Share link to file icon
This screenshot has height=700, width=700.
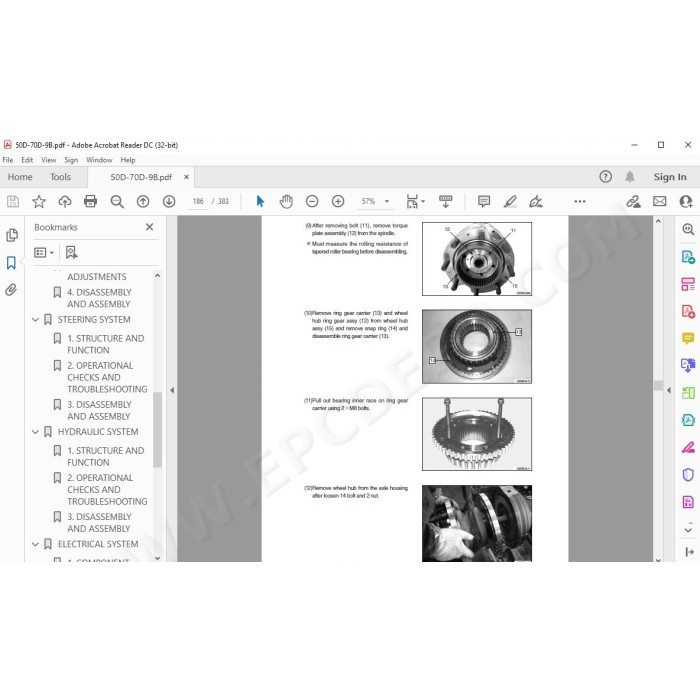[633, 201]
